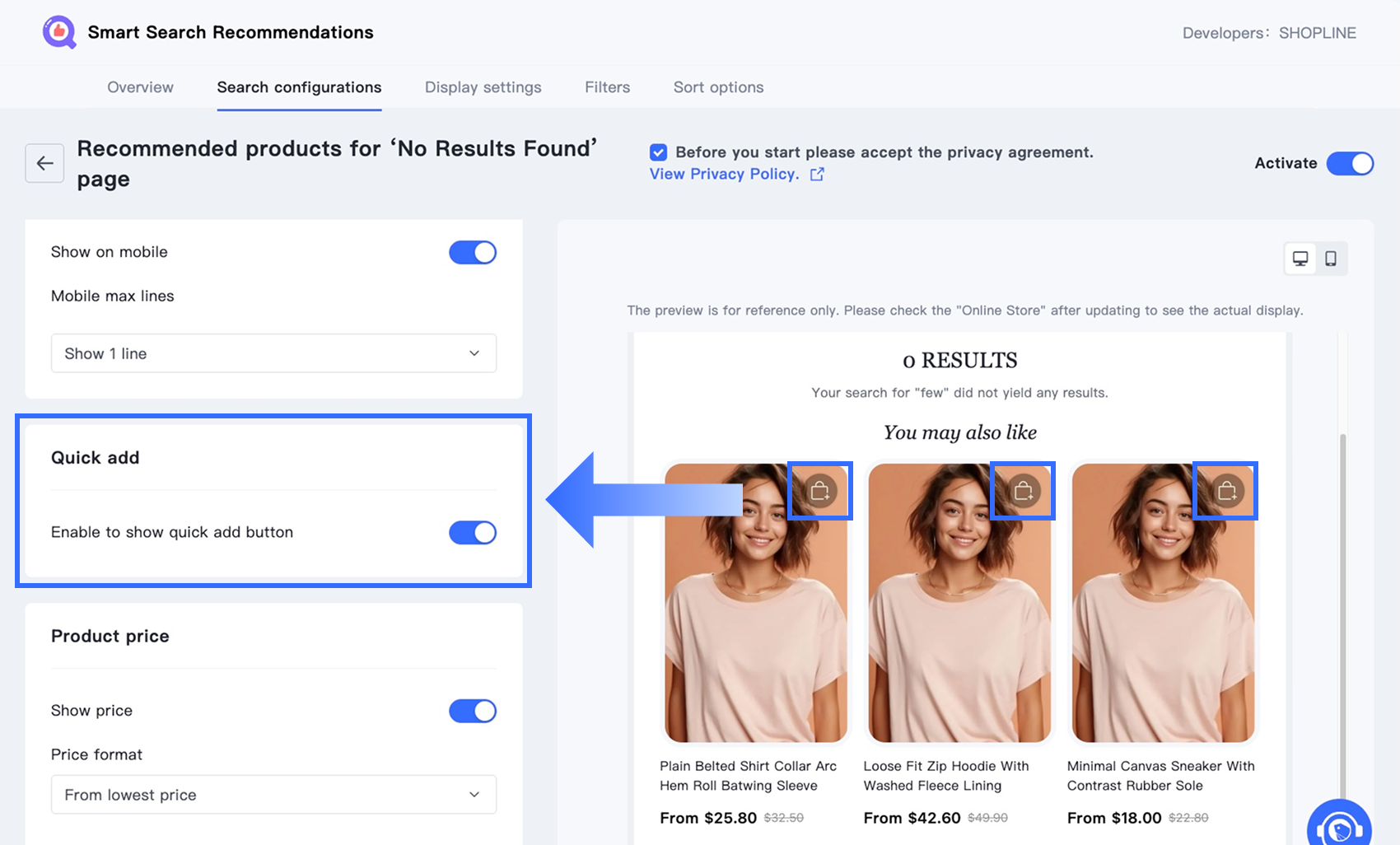The width and height of the screenshot is (1400, 845).
Task: Switch to the Sort options tab
Action: [x=719, y=87]
